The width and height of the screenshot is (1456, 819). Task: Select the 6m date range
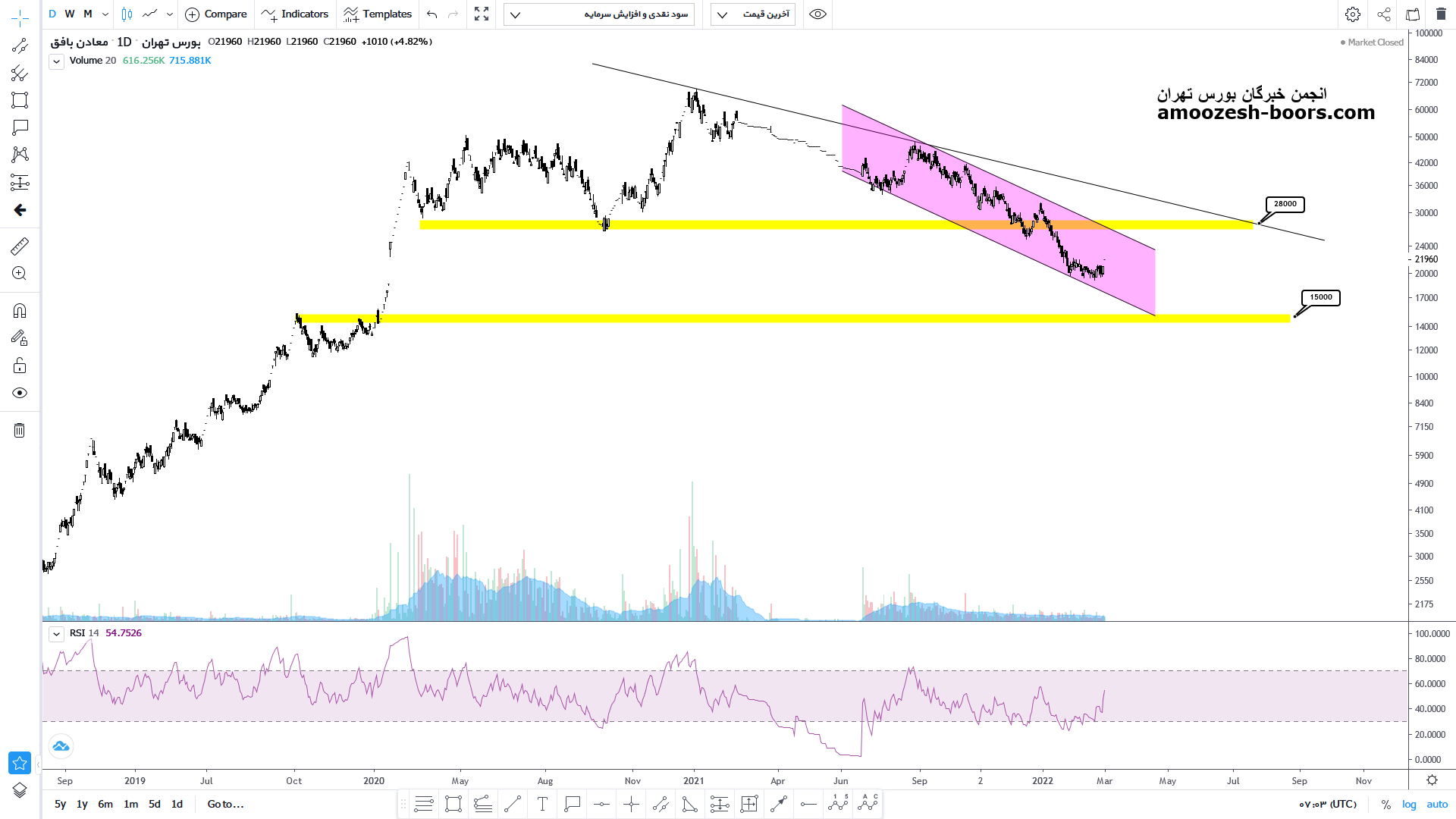tap(105, 805)
